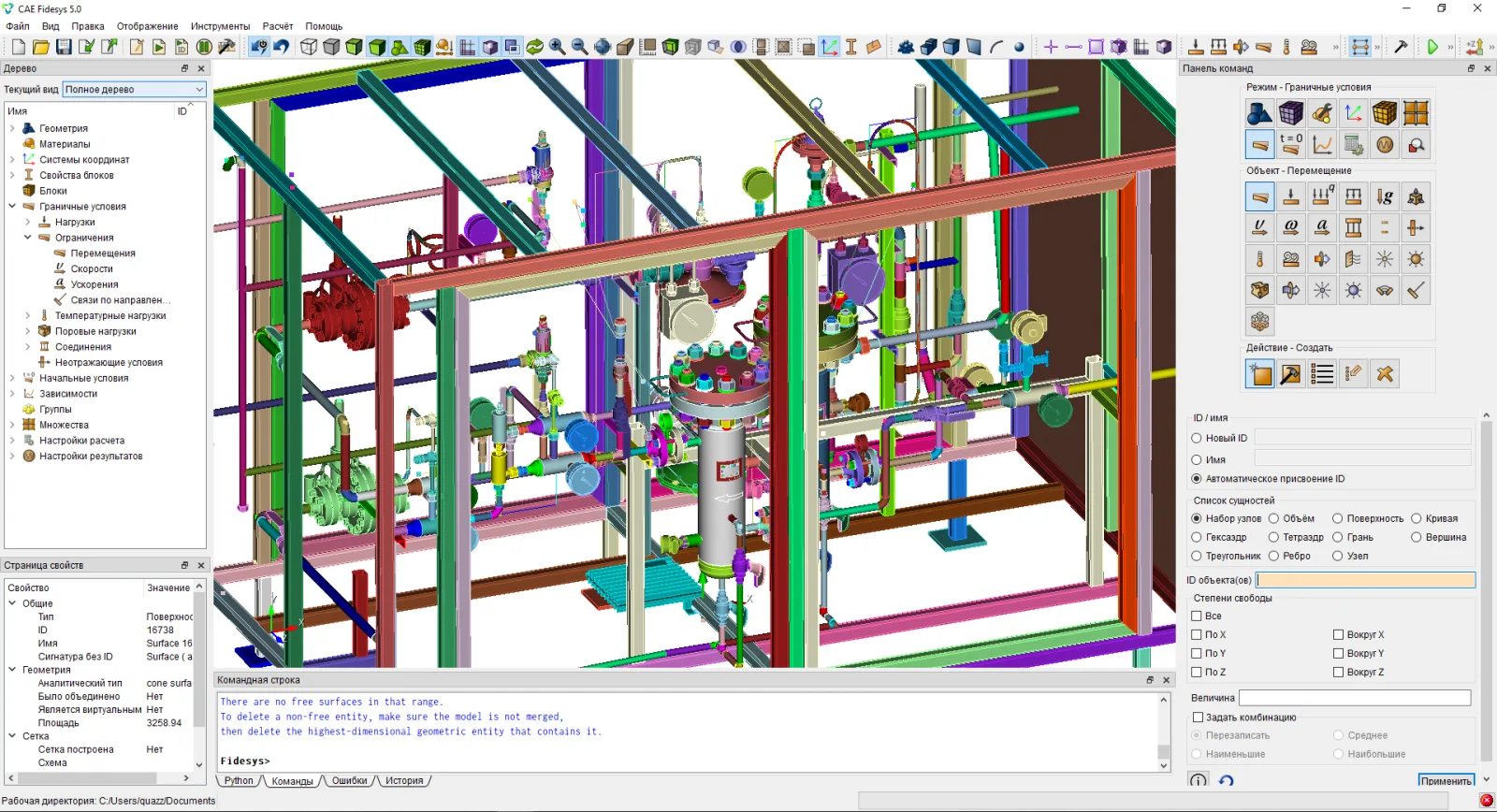Click the undo arrow in the toolbar
This screenshot has width=1497, height=812.
pos(282,47)
